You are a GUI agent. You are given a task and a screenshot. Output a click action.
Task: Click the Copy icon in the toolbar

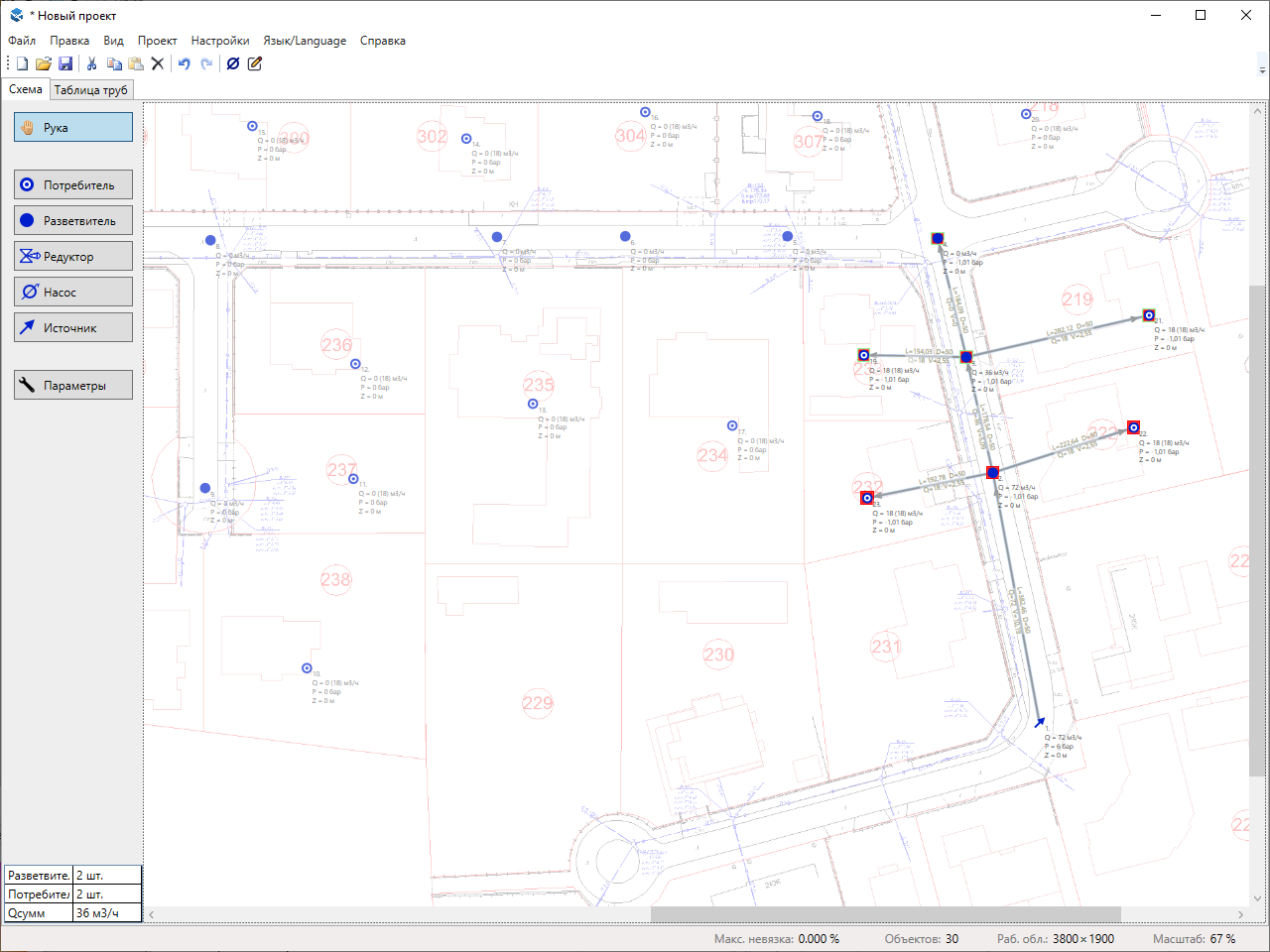tap(114, 63)
